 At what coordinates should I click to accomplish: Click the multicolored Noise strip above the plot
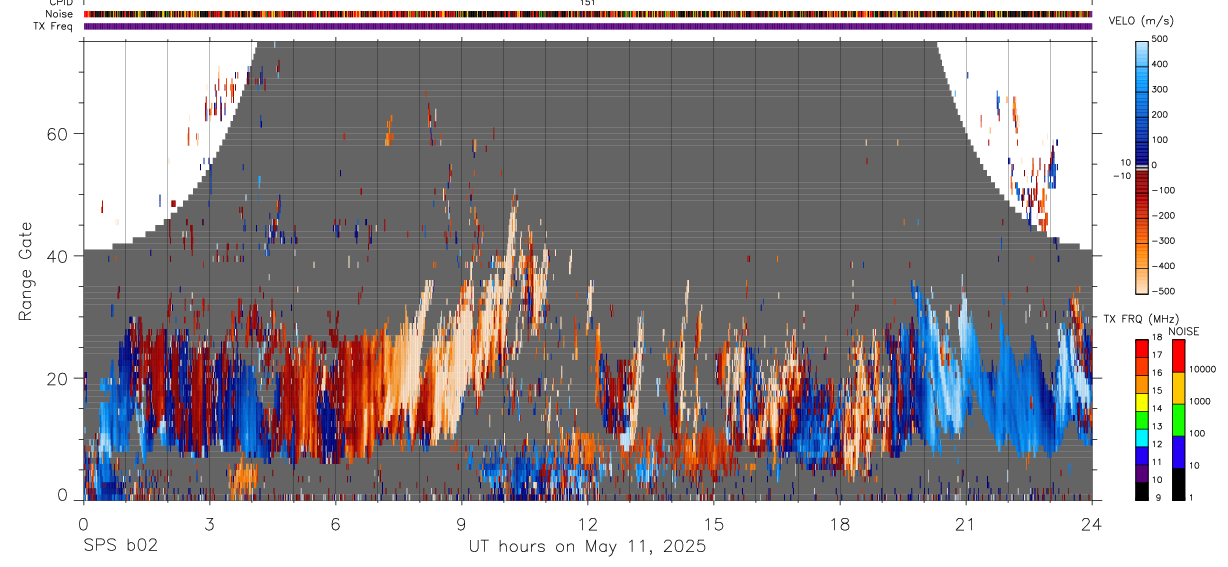(588, 14)
